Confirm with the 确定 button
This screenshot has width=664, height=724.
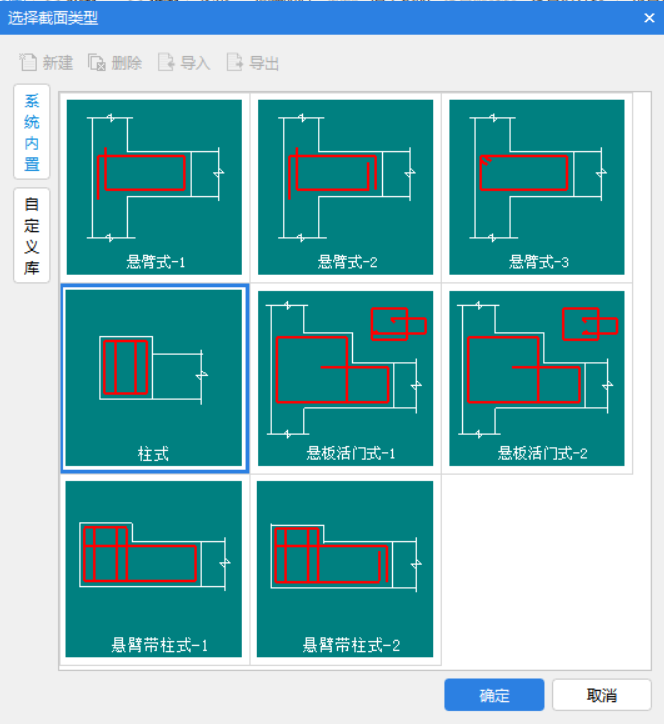pos(494,694)
